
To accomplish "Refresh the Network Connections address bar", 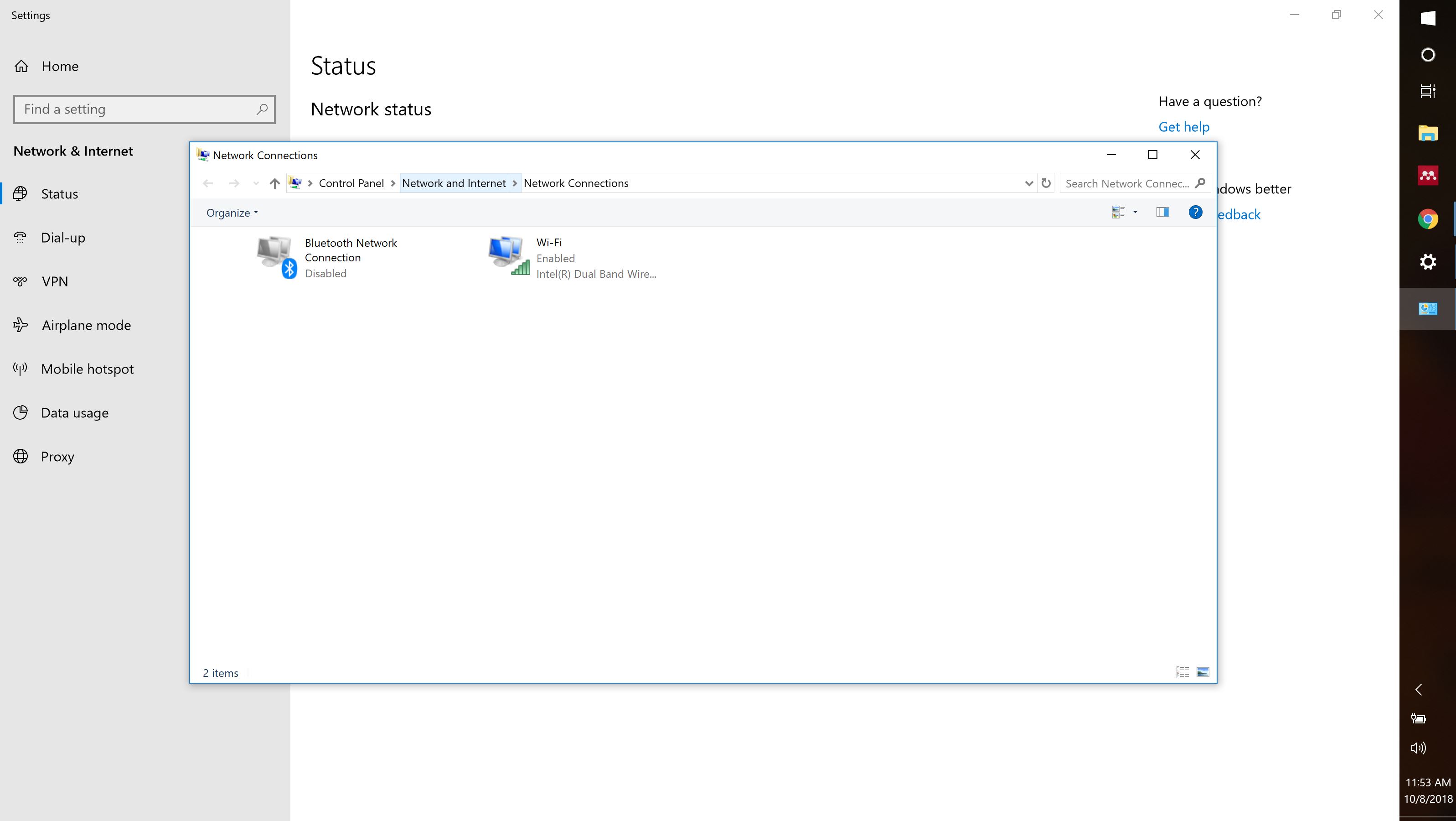I will click(x=1046, y=183).
